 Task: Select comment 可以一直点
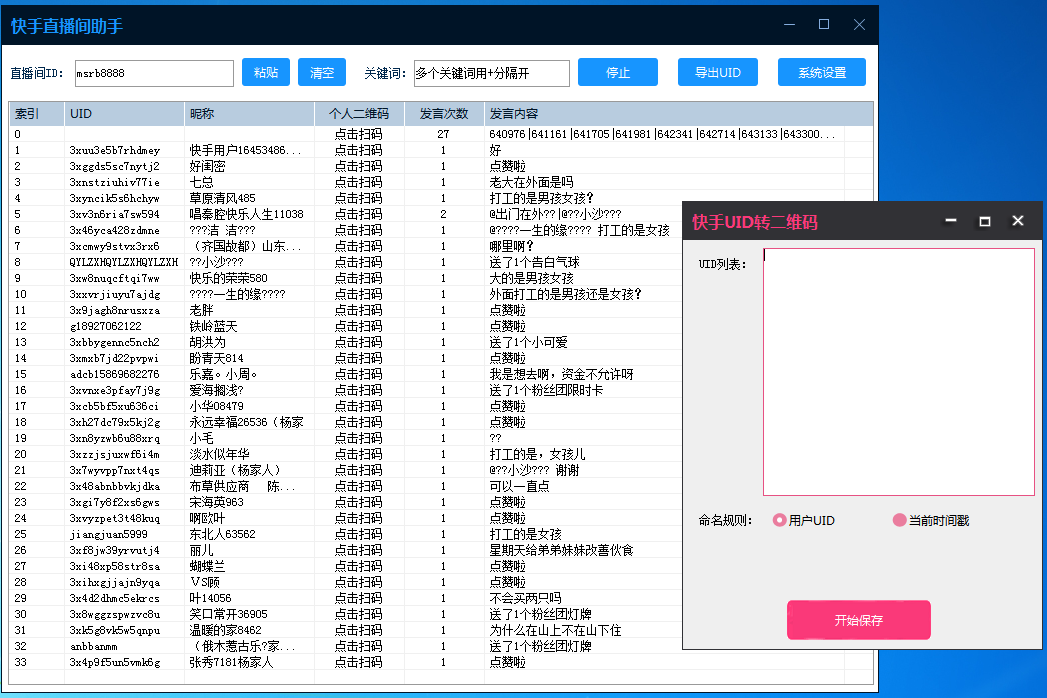pos(519,487)
